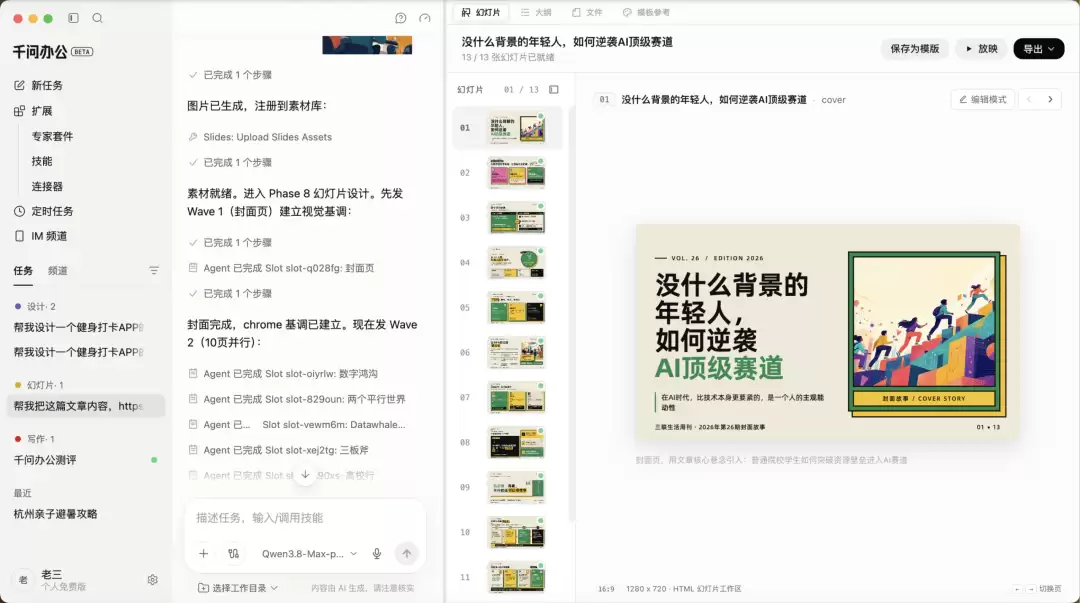
Task: Open agent row 数字鸿沟
Action: pyautogui.click(x=283, y=374)
